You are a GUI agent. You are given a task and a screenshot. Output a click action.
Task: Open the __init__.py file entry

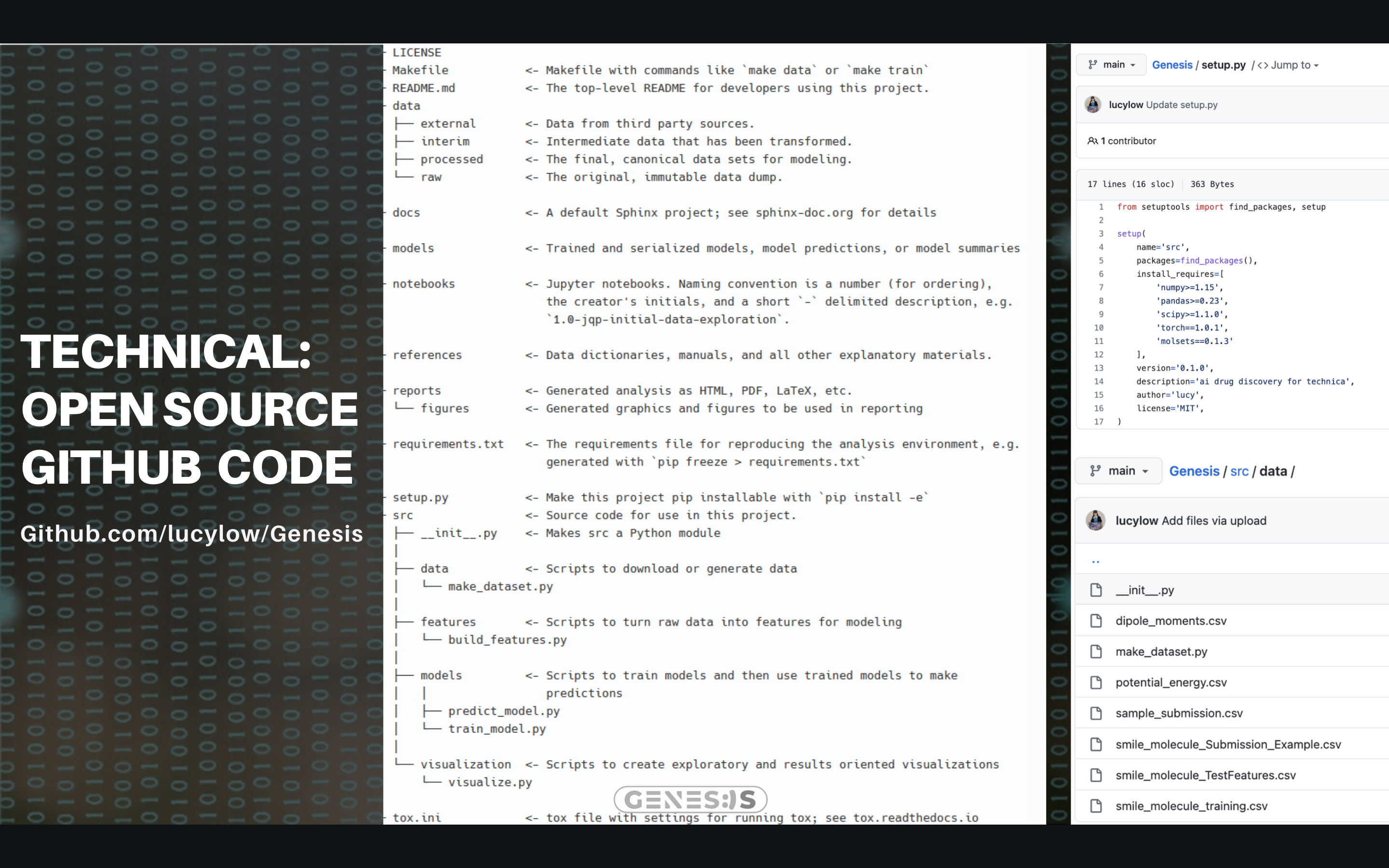[1144, 590]
